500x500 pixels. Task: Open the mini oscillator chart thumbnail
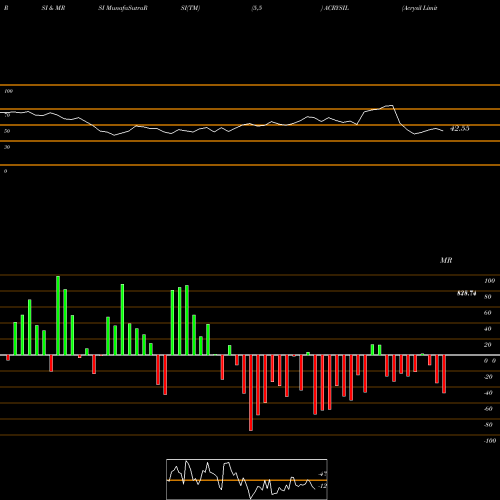click(247, 479)
